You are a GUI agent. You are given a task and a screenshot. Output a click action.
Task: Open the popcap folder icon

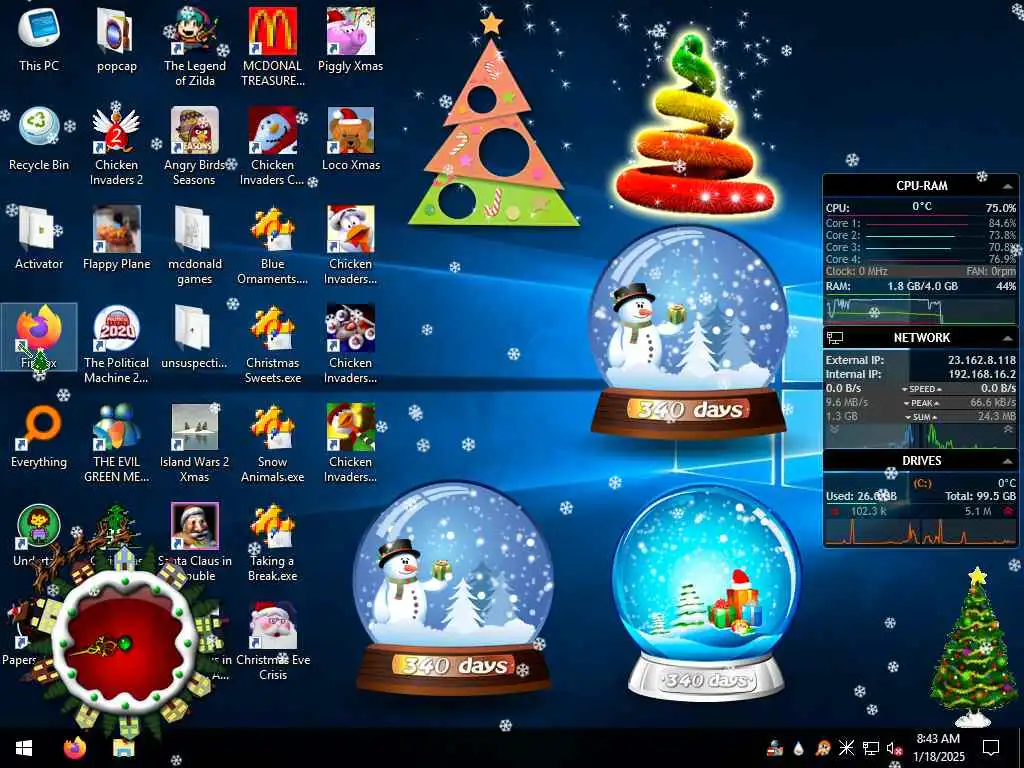116,40
